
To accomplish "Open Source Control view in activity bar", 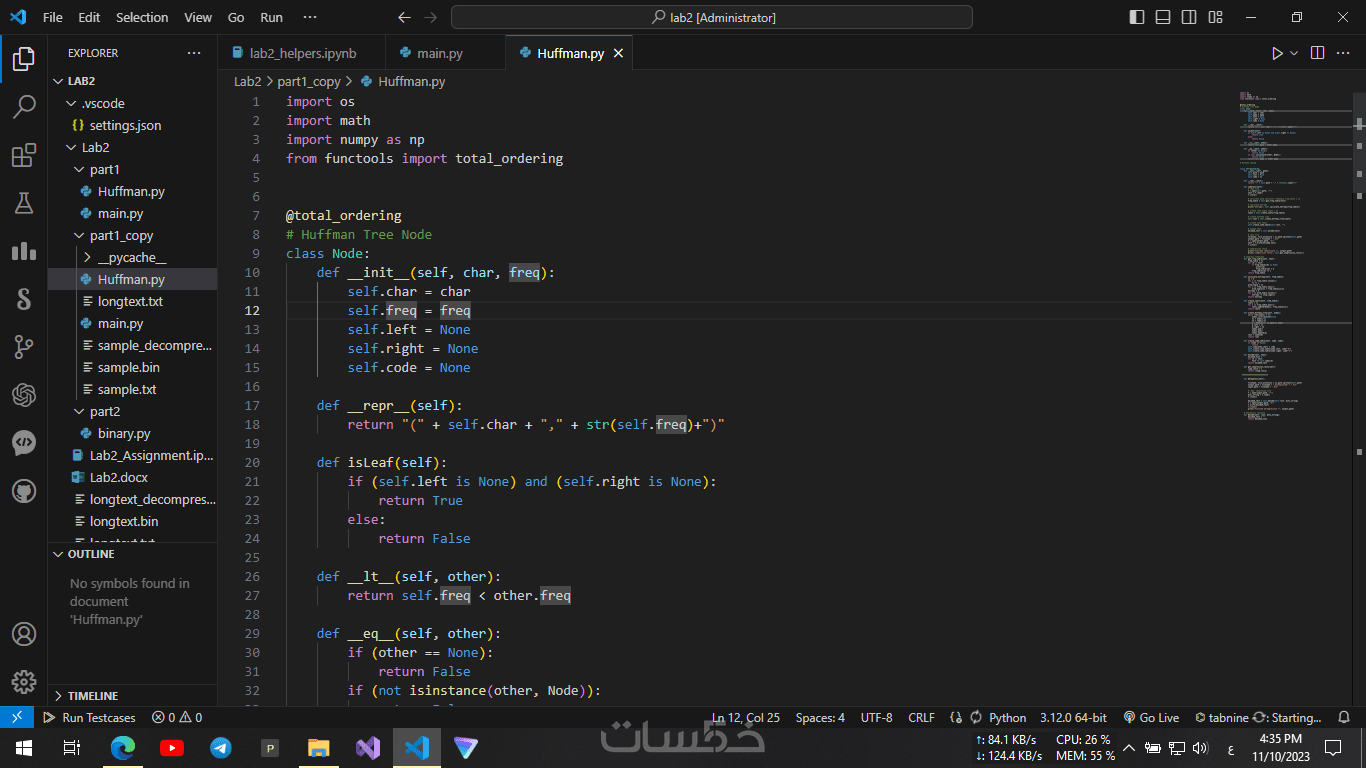I will click(24, 347).
